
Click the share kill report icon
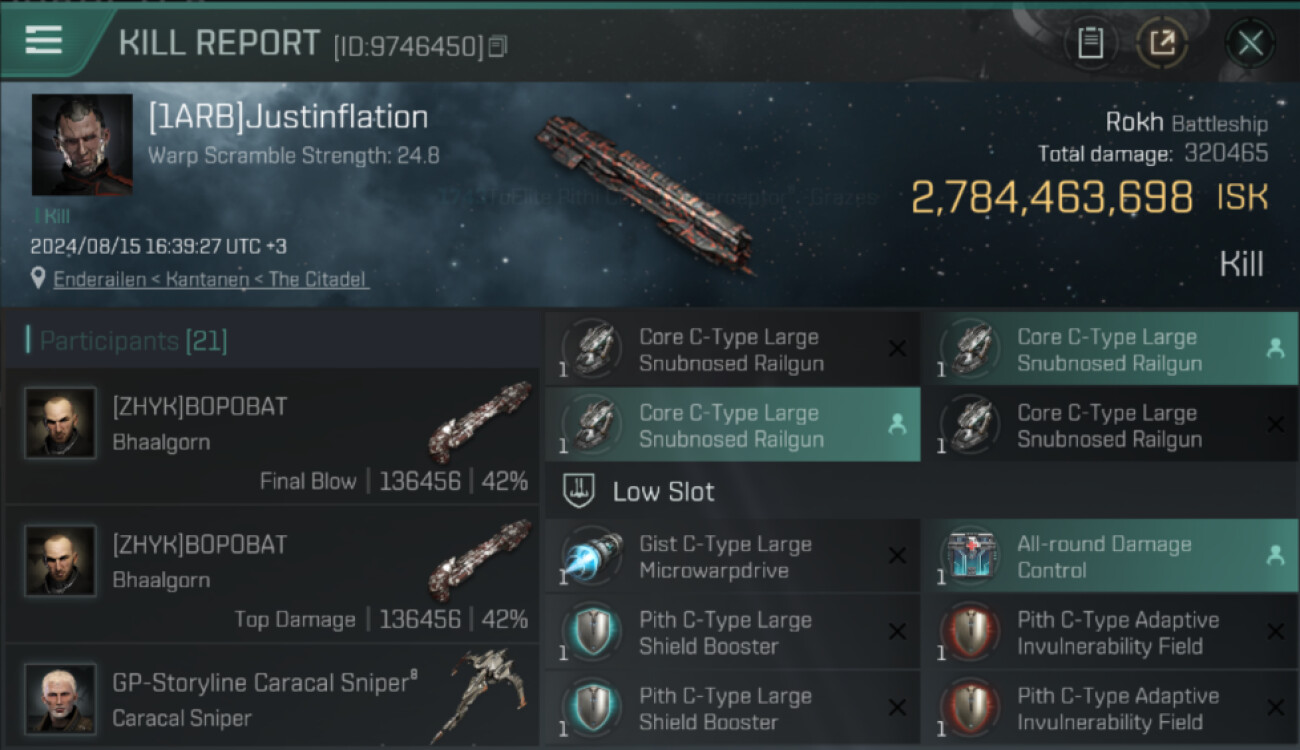point(1161,43)
